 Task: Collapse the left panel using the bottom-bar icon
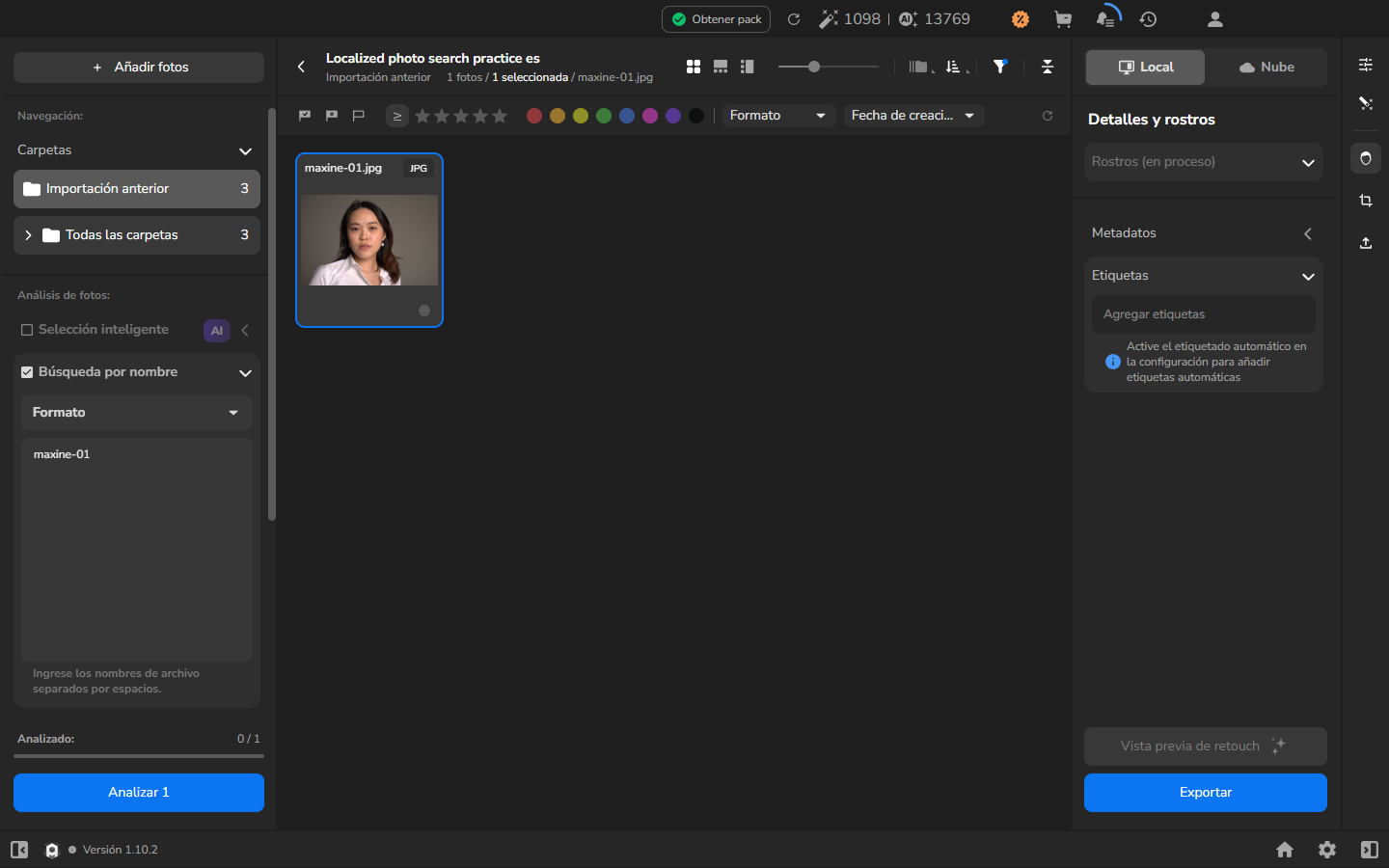pyautogui.click(x=19, y=850)
